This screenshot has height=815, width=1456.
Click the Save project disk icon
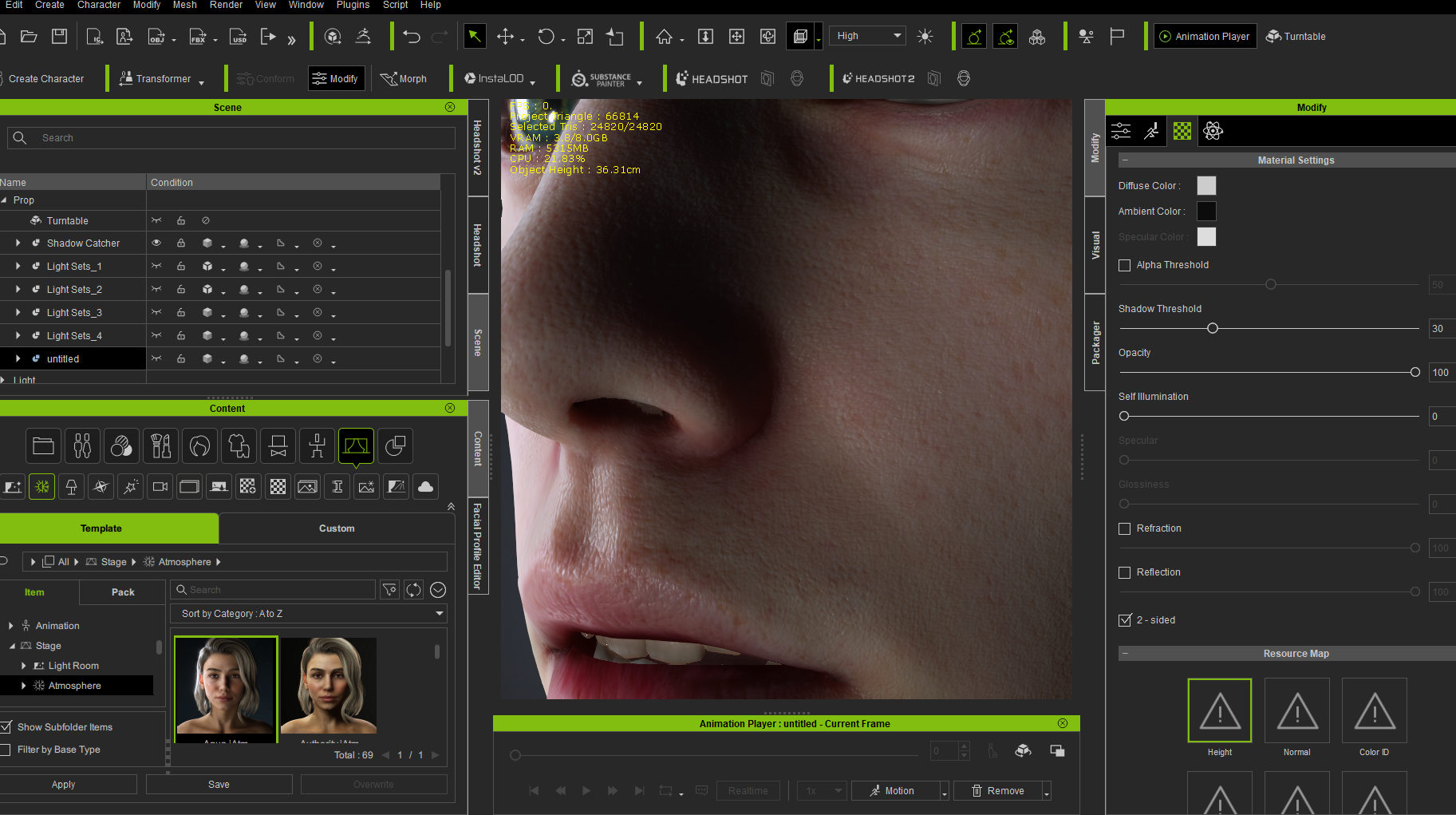pyautogui.click(x=59, y=36)
